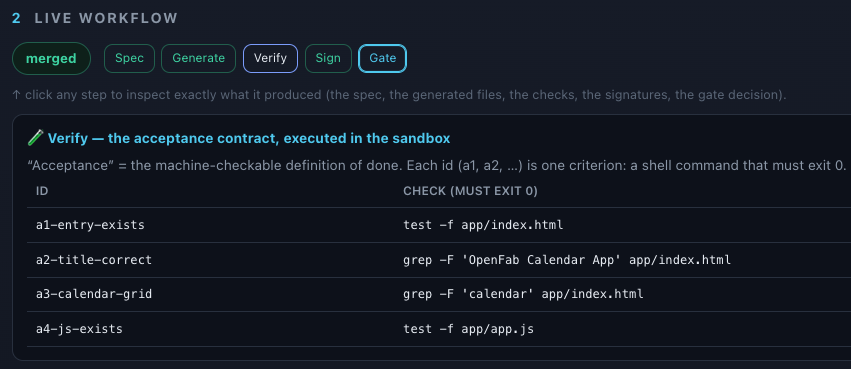Click the command test -f app/index.html
This screenshot has width=851, height=369.
(x=483, y=225)
